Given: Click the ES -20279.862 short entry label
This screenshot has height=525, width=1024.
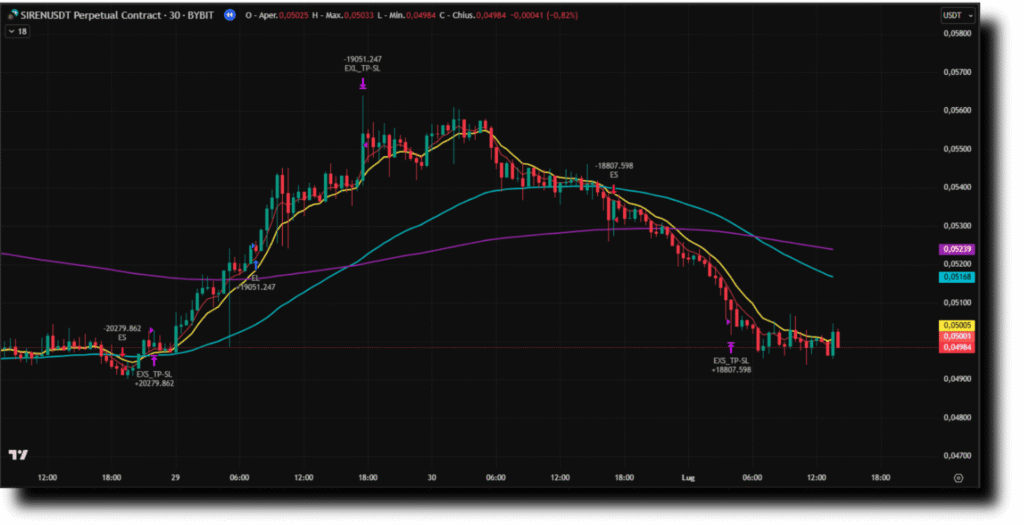Looking at the screenshot, I should click(x=122, y=333).
